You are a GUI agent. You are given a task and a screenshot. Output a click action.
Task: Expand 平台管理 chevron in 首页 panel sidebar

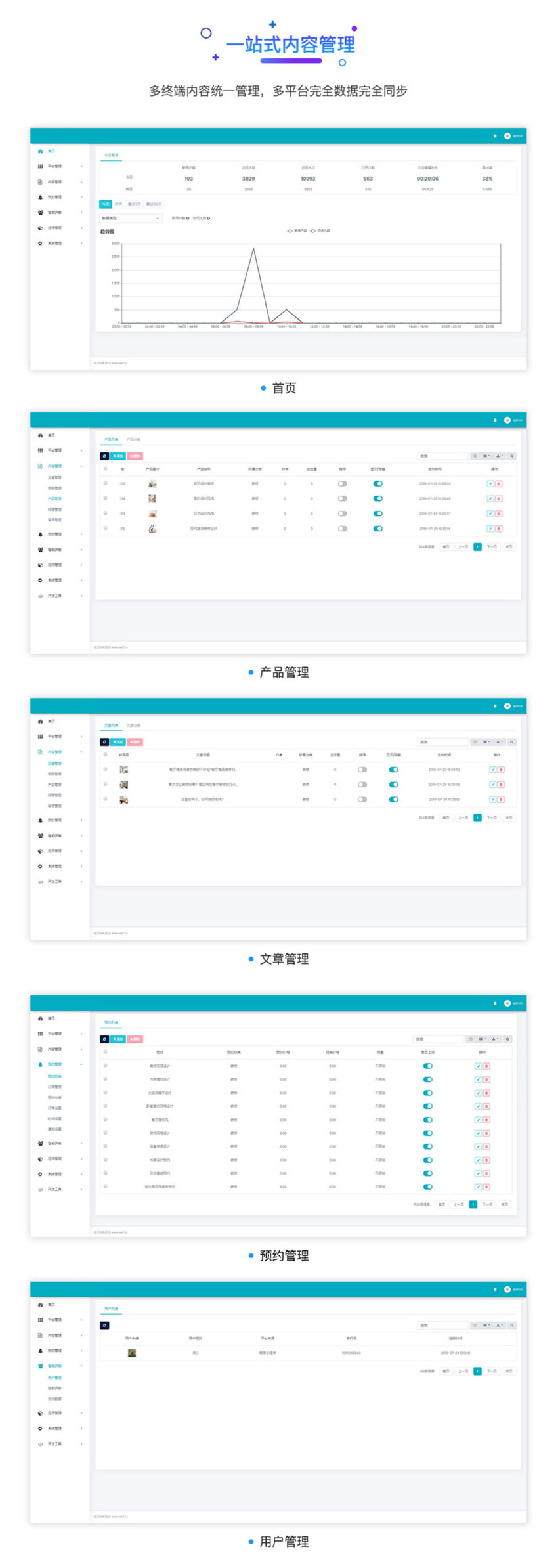(81, 166)
